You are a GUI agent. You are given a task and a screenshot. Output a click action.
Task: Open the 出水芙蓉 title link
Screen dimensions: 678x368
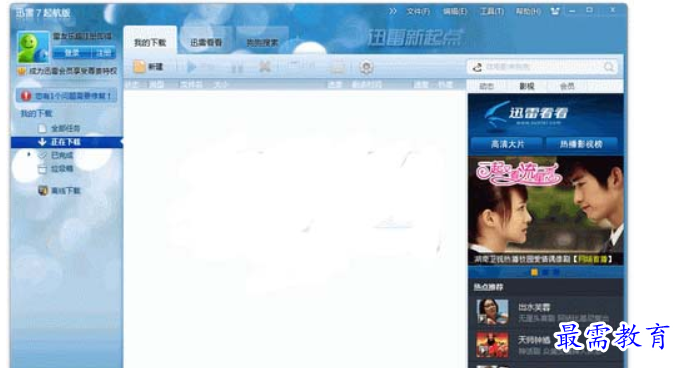[x=534, y=307]
